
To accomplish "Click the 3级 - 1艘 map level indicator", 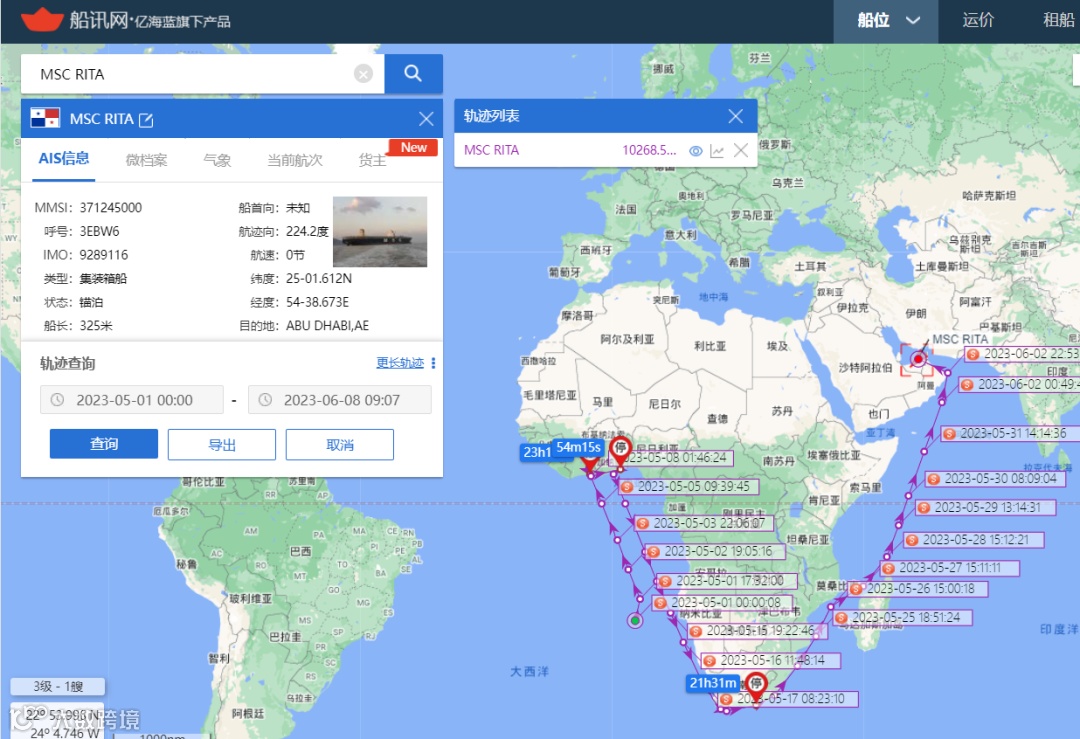I will click(x=58, y=687).
